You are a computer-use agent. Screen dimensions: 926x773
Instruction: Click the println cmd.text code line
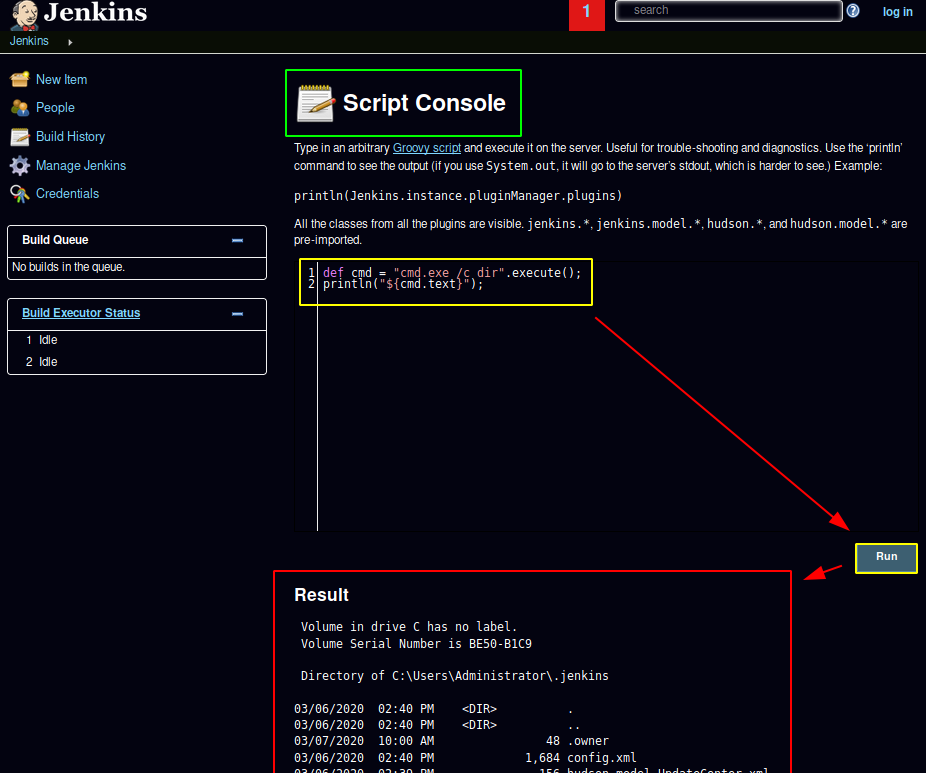coord(403,284)
